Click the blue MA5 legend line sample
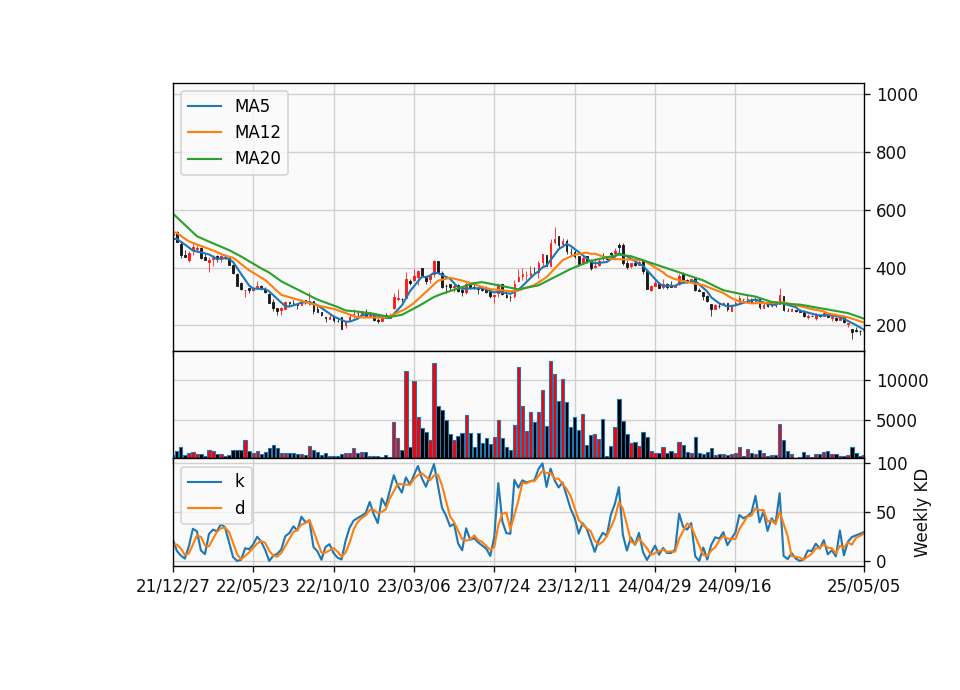This screenshot has height=690, width=960. (204, 106)
